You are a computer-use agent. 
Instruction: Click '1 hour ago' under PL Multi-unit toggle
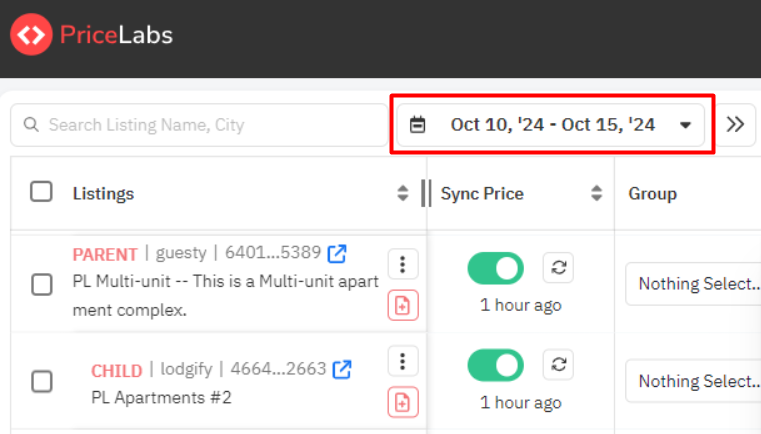click(x=521, y=305)
